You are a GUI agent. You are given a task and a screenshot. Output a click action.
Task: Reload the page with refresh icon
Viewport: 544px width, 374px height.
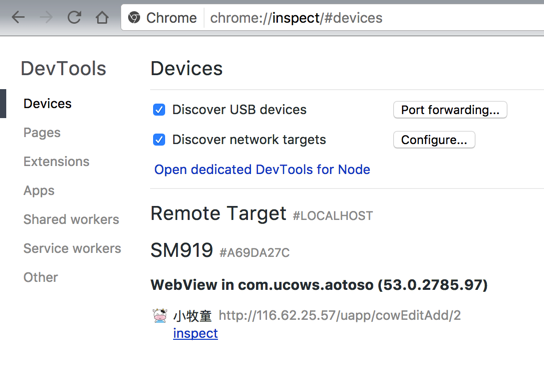(74, 17)
